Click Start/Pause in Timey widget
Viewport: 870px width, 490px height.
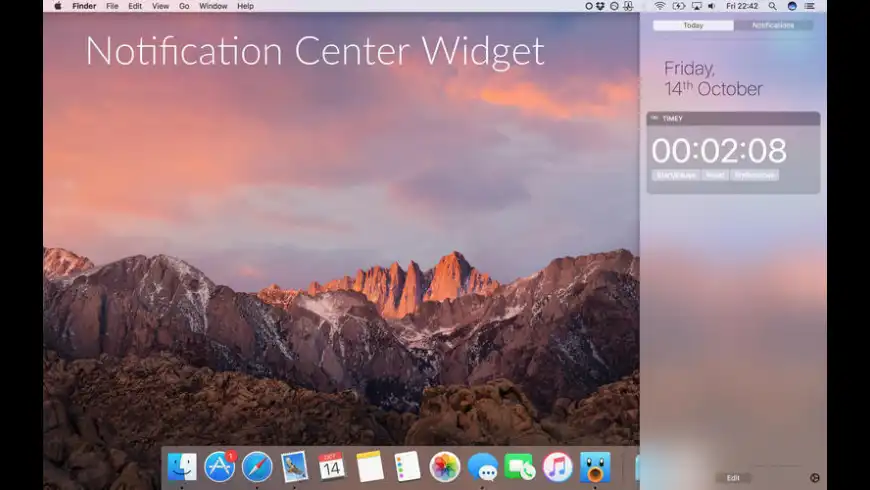pos(676,175)
